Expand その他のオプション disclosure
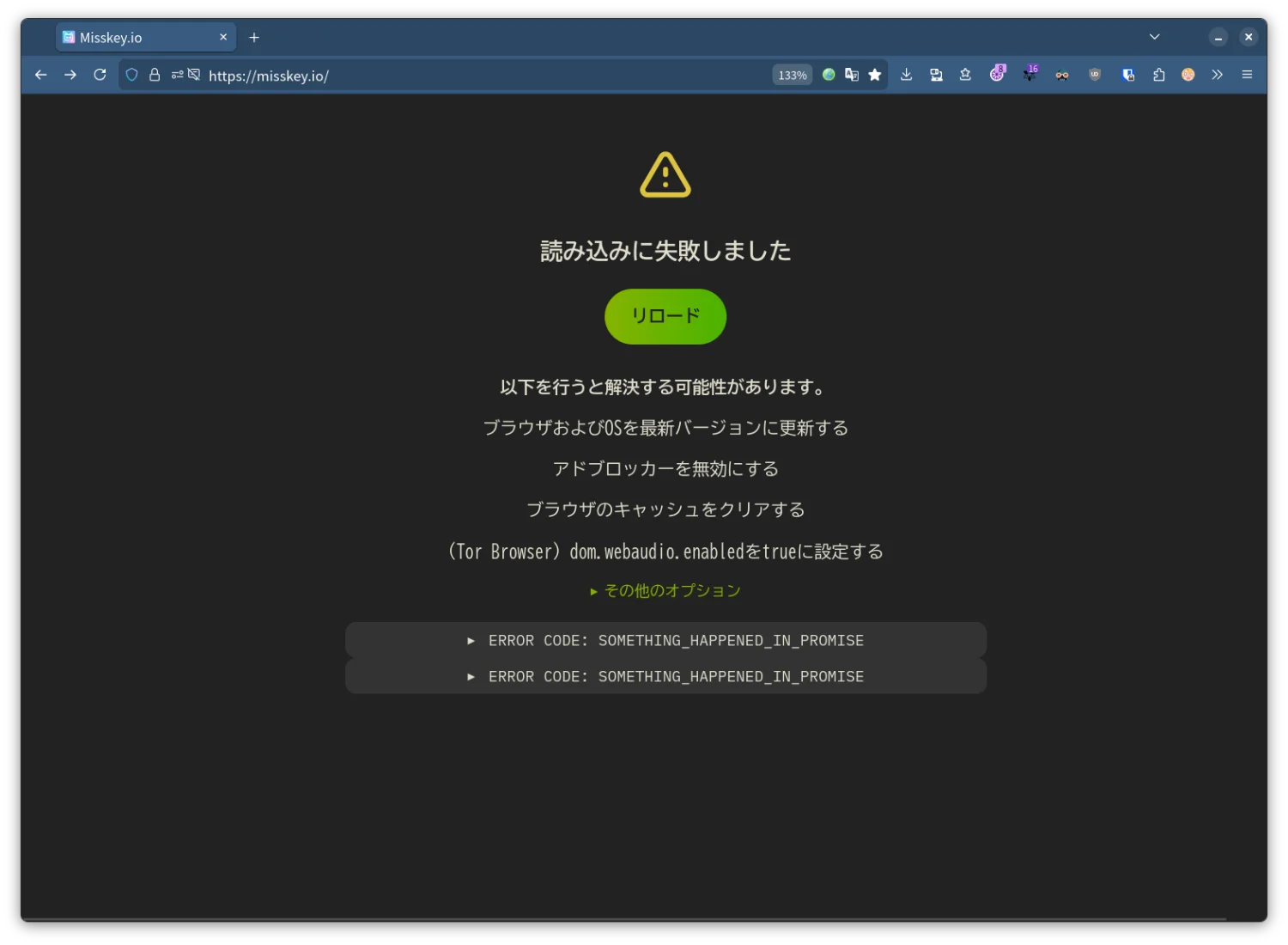Screen dimensions: 1288x945 tap(665, 590)
